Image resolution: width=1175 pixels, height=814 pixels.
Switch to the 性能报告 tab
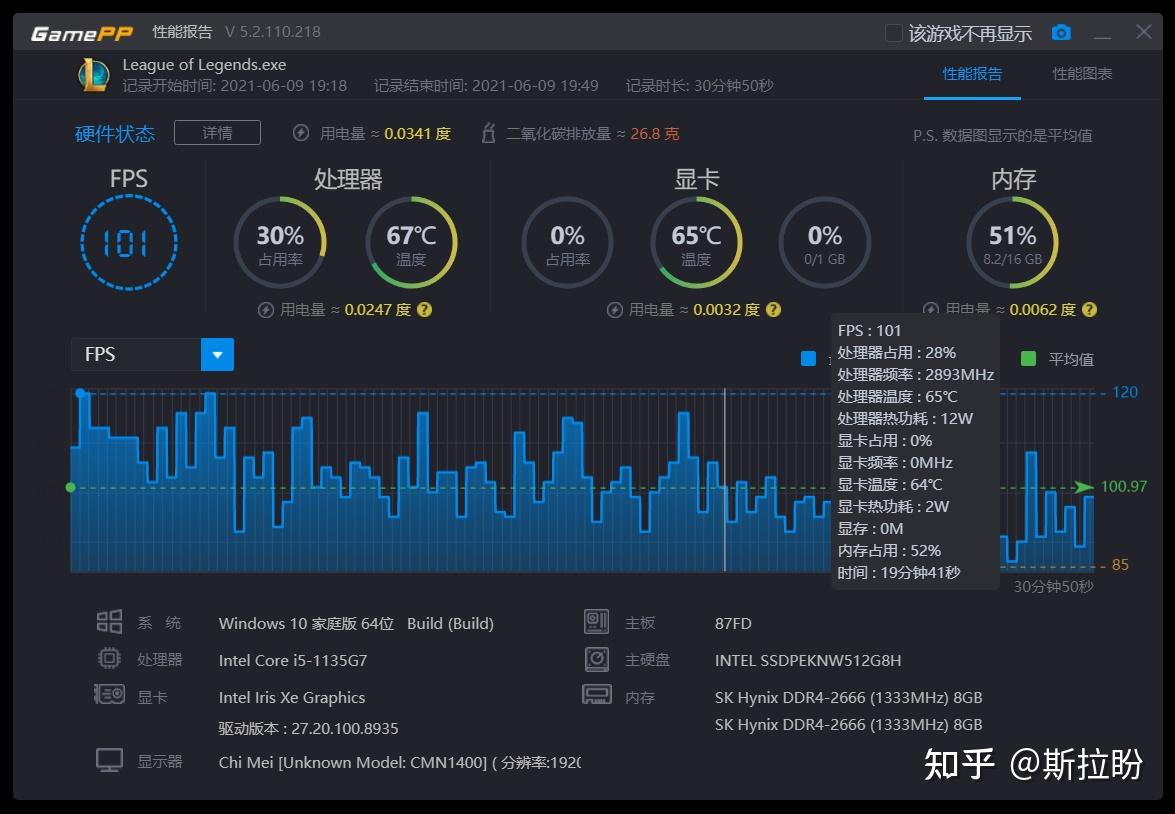(x=972, y=73)
